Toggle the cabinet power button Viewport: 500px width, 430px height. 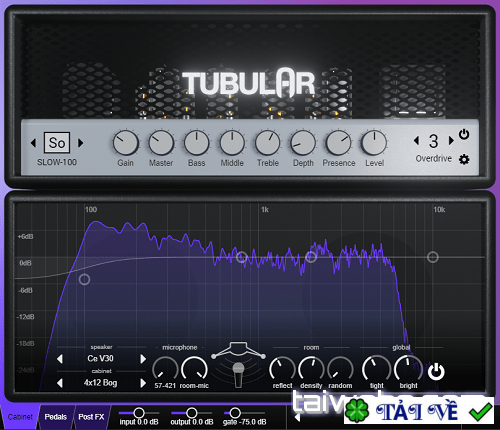[436, 372]
